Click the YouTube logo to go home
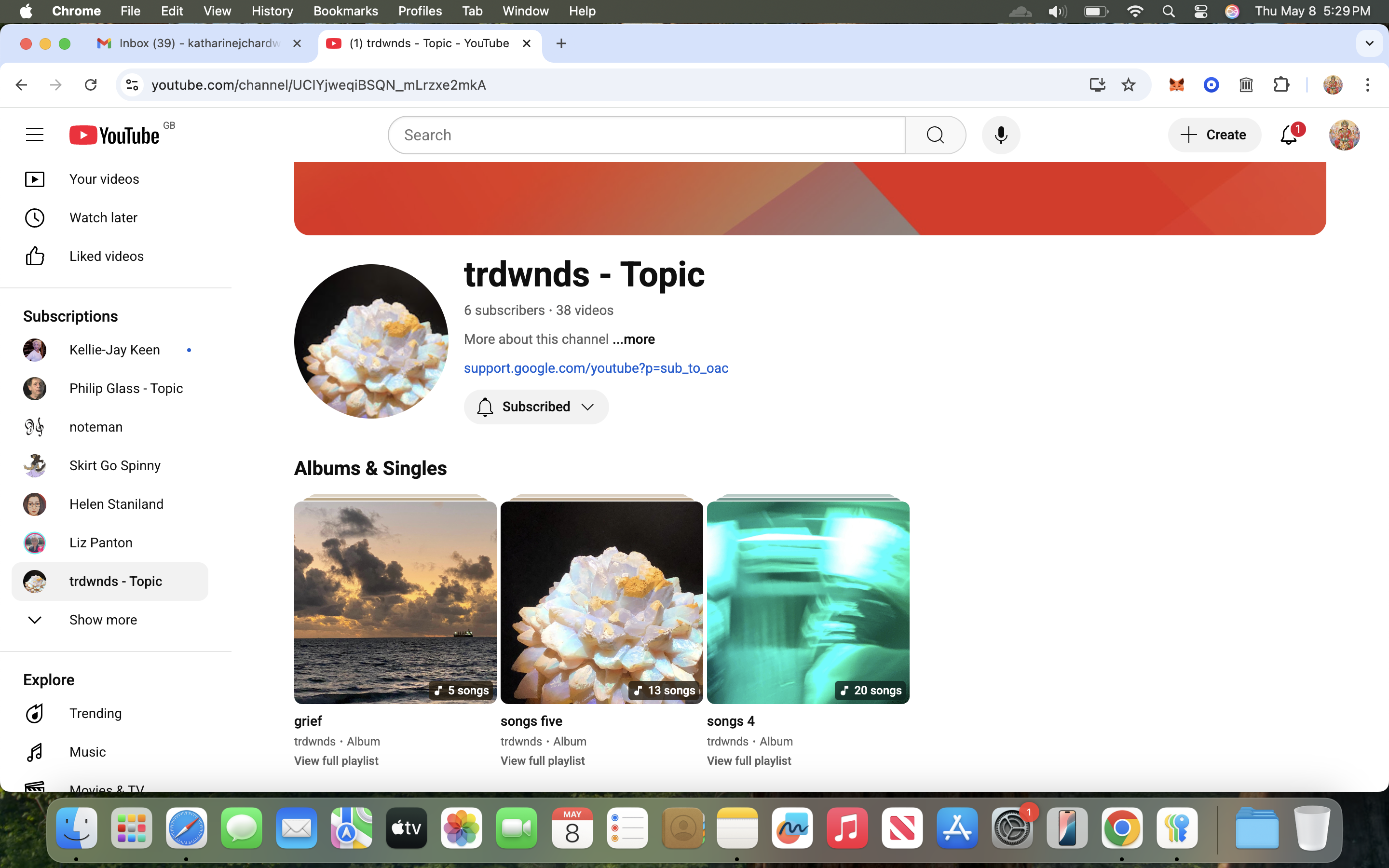Screen dimensions: 1389x868 click(x=115, y=135)
